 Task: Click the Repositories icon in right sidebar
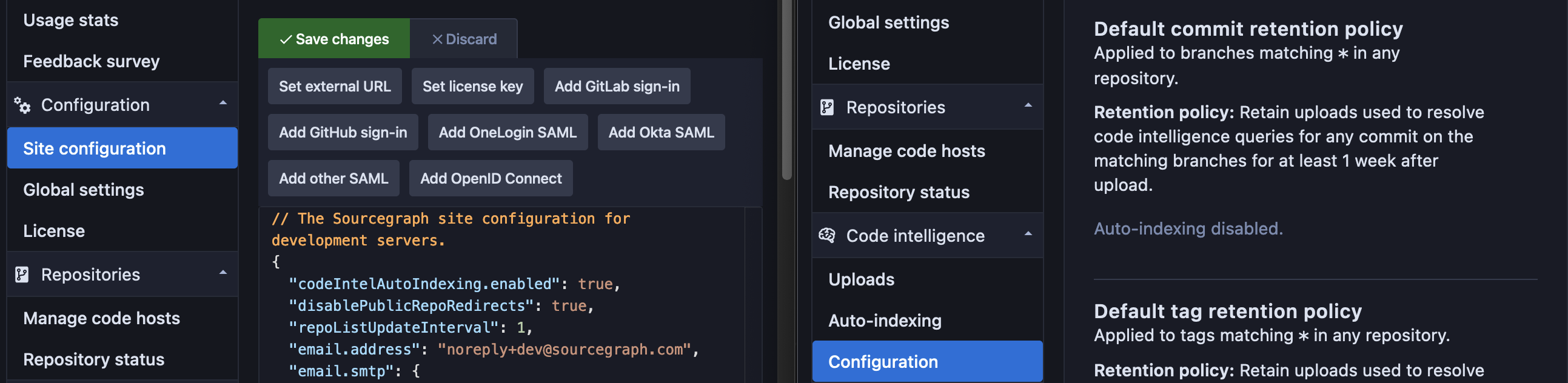[826, 108]
